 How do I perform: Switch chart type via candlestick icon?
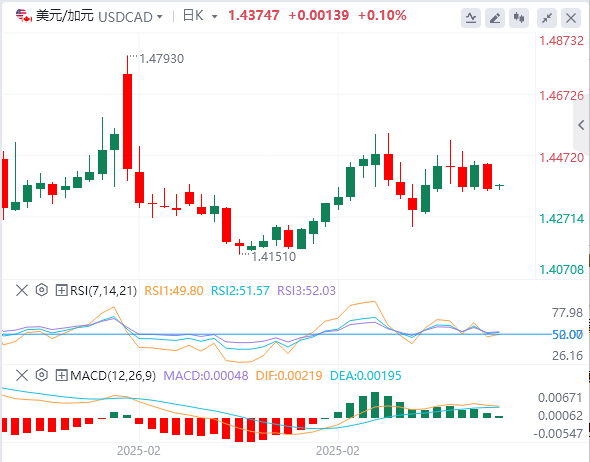pyautogui.click(x=519, y=18)
